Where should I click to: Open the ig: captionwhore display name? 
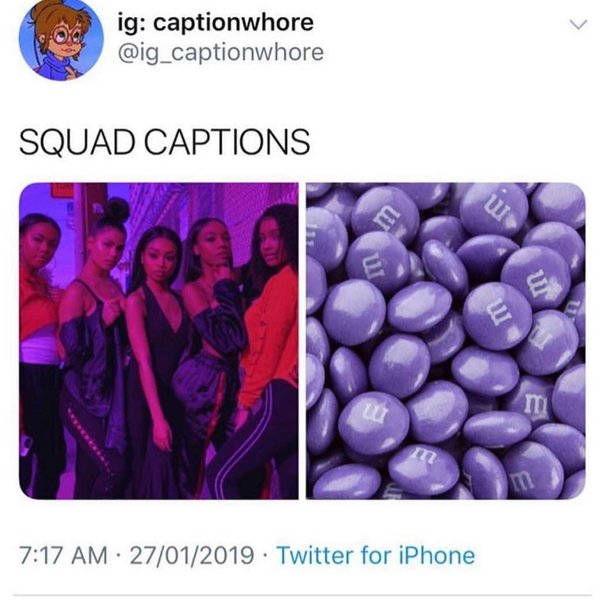[216, 23]
